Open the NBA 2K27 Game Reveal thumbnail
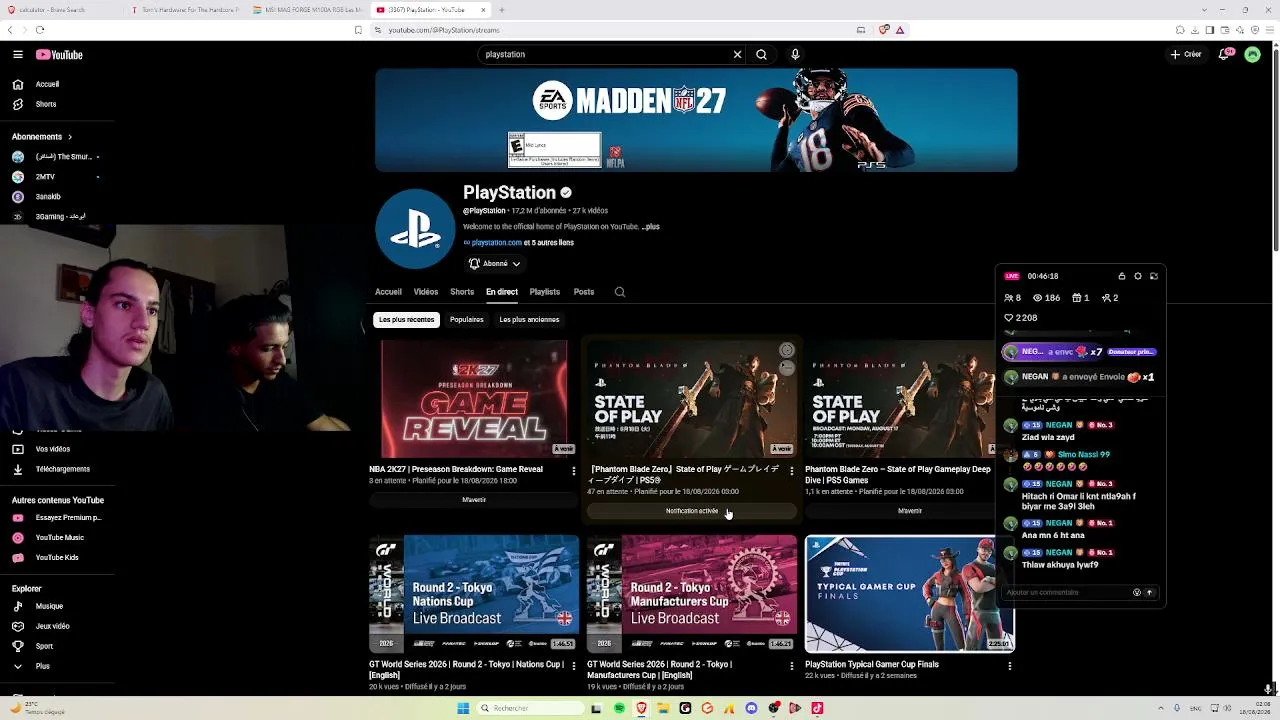1280x720 pixels. click(x=474, y=399)
